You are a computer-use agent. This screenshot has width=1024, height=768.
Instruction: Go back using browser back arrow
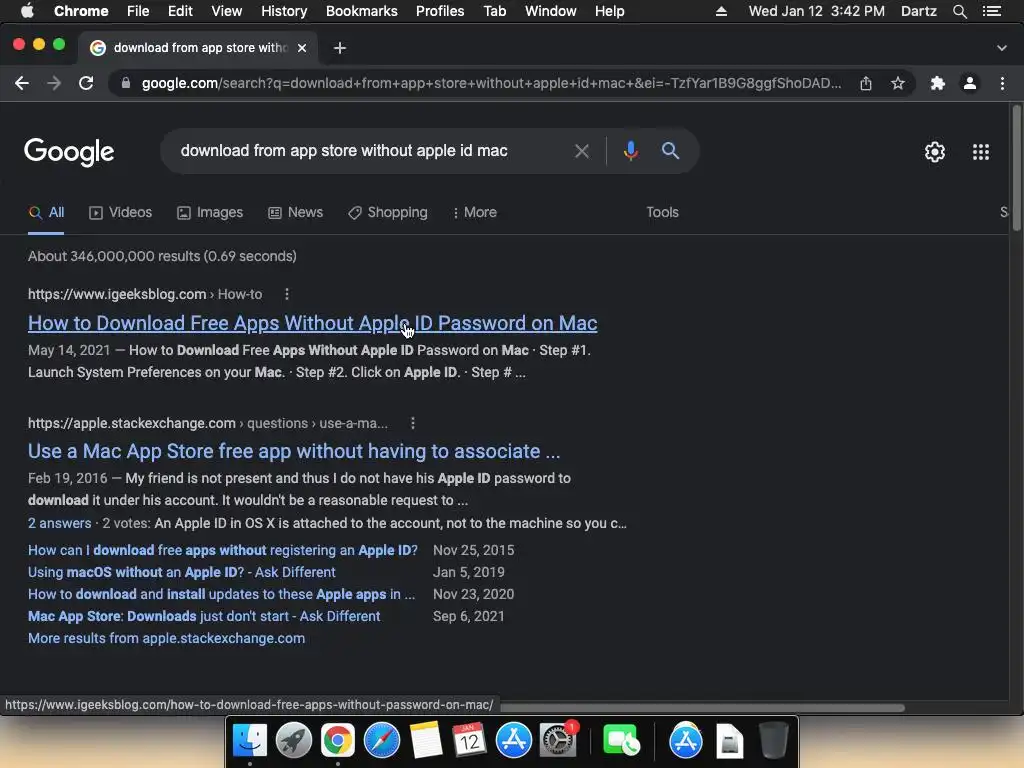pos(22,83)
